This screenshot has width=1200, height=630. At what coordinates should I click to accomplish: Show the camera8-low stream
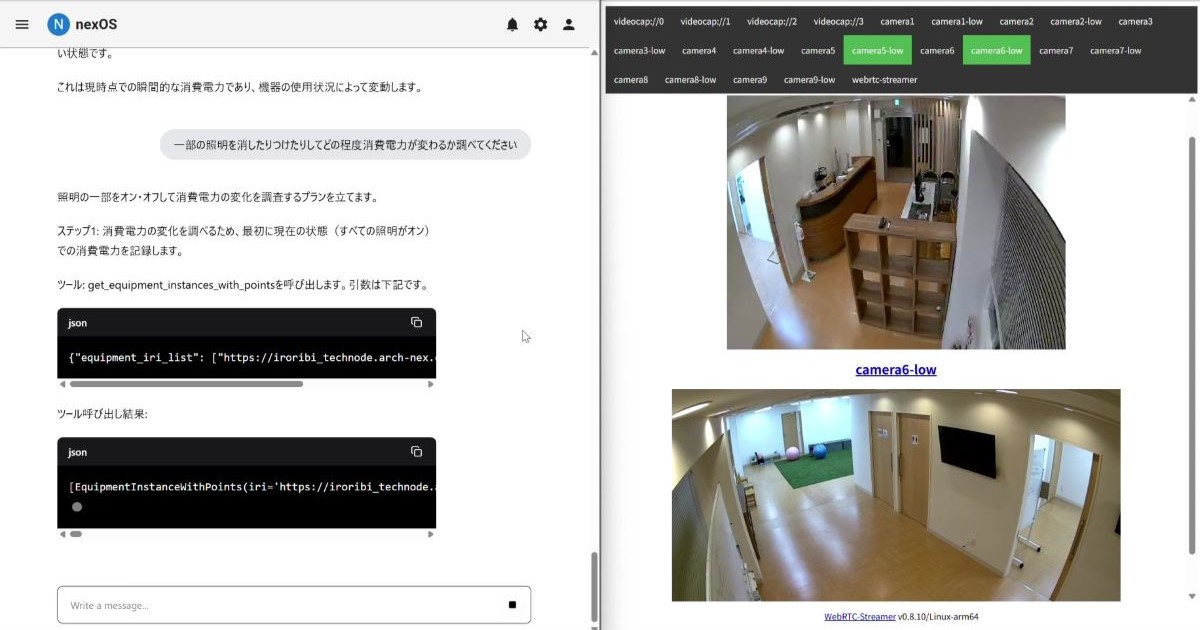pyautogui.click(x=691, y=79)
